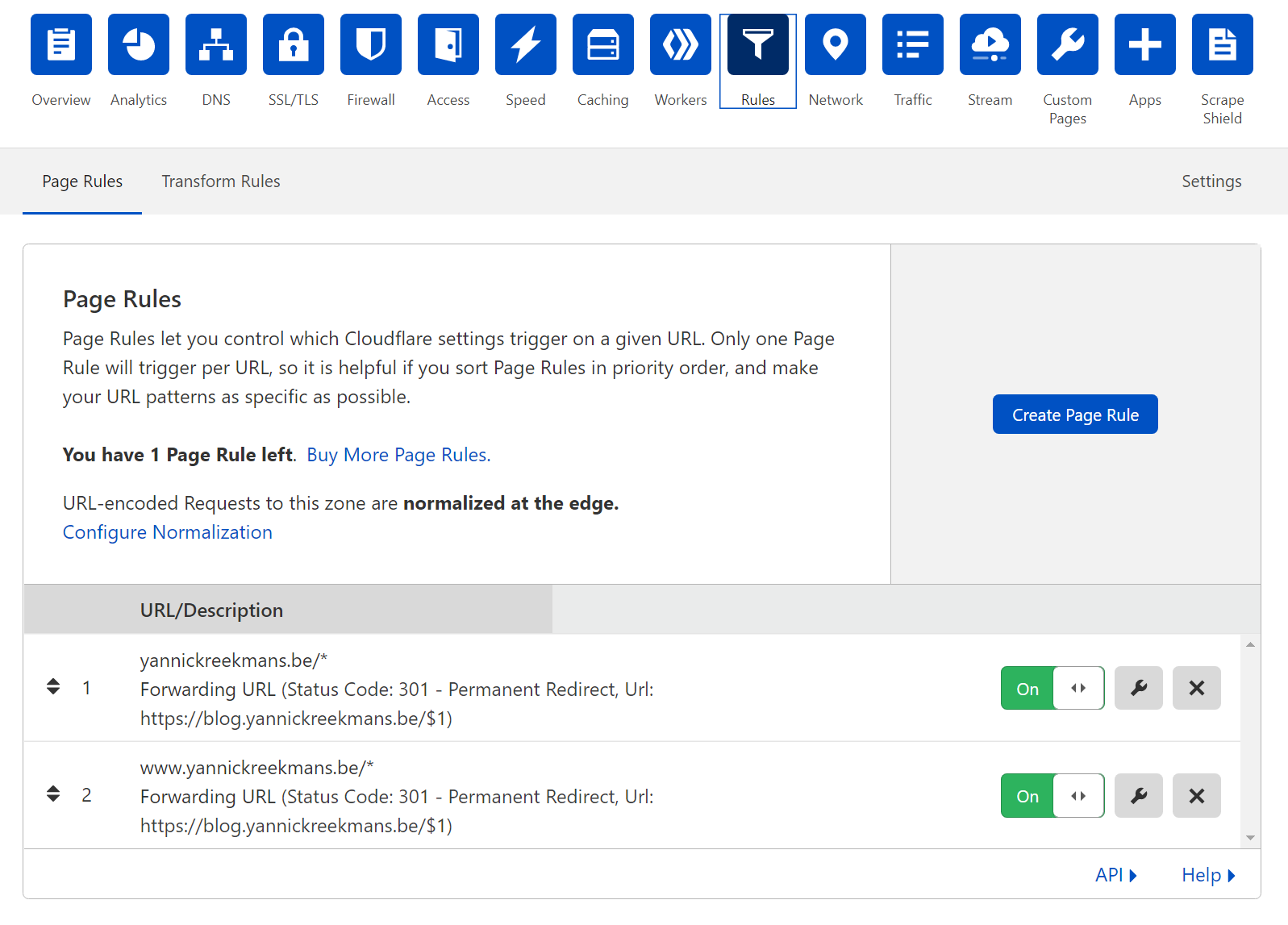Go to the DNS section icon
This screenshot has height=925, width=1288.
216,44
